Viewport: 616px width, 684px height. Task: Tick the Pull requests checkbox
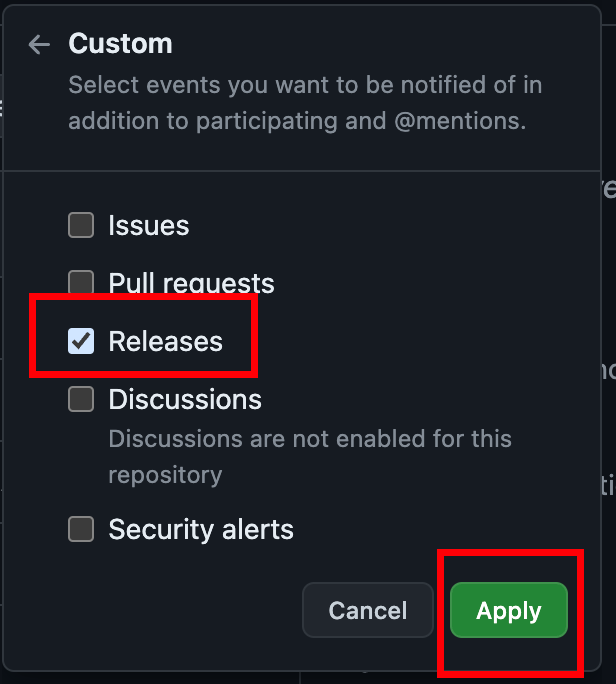(81, 282)
